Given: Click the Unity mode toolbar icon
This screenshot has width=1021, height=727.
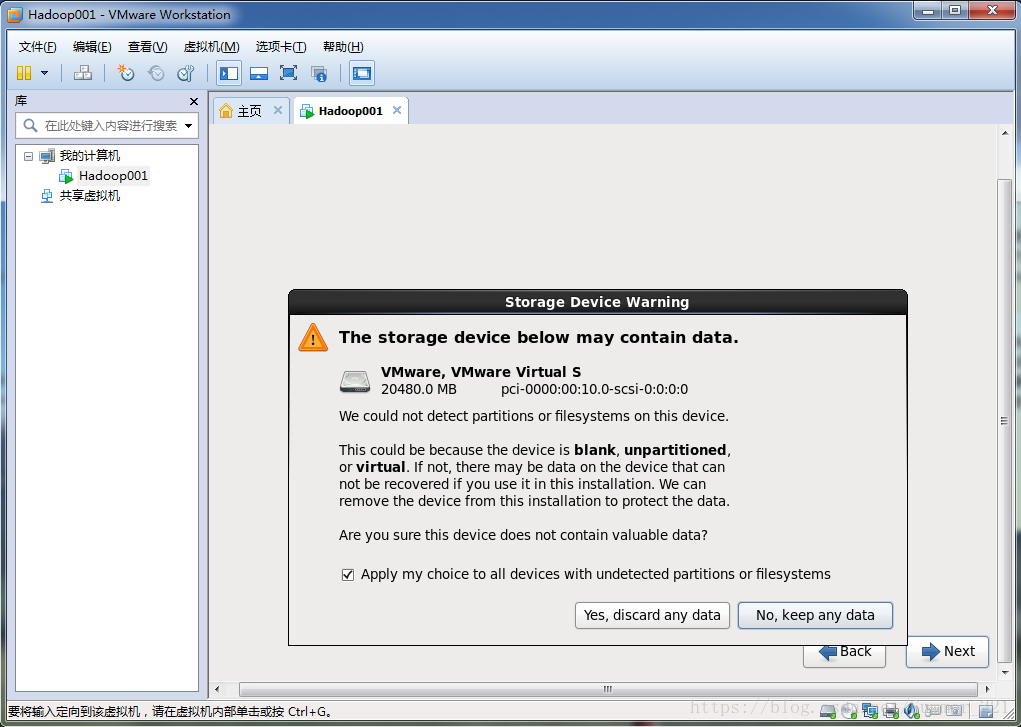Looking at the screenshot, I should pos(319,73).
